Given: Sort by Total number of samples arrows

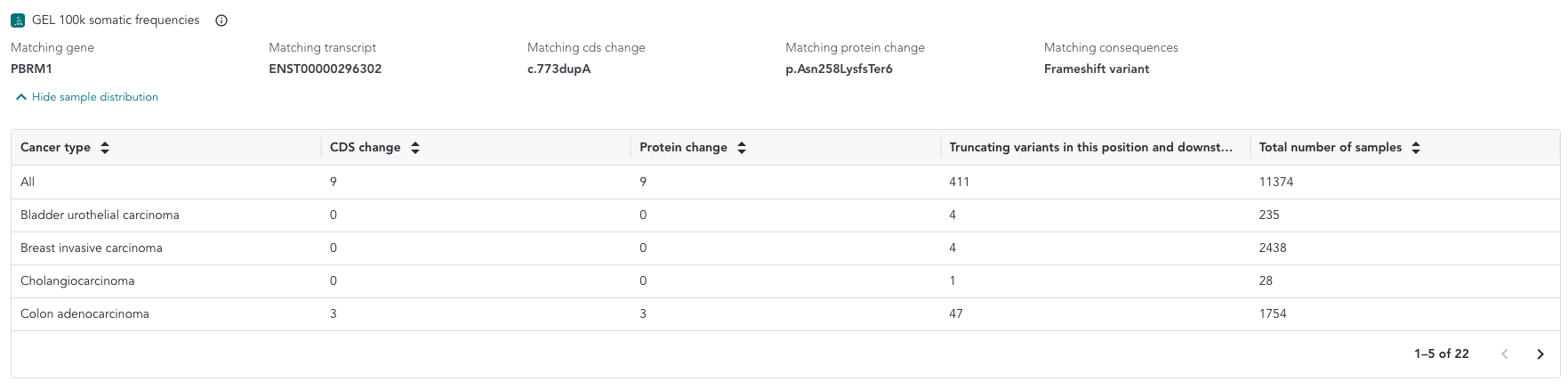Looking at the screenshot, I should click(1416, 148).
